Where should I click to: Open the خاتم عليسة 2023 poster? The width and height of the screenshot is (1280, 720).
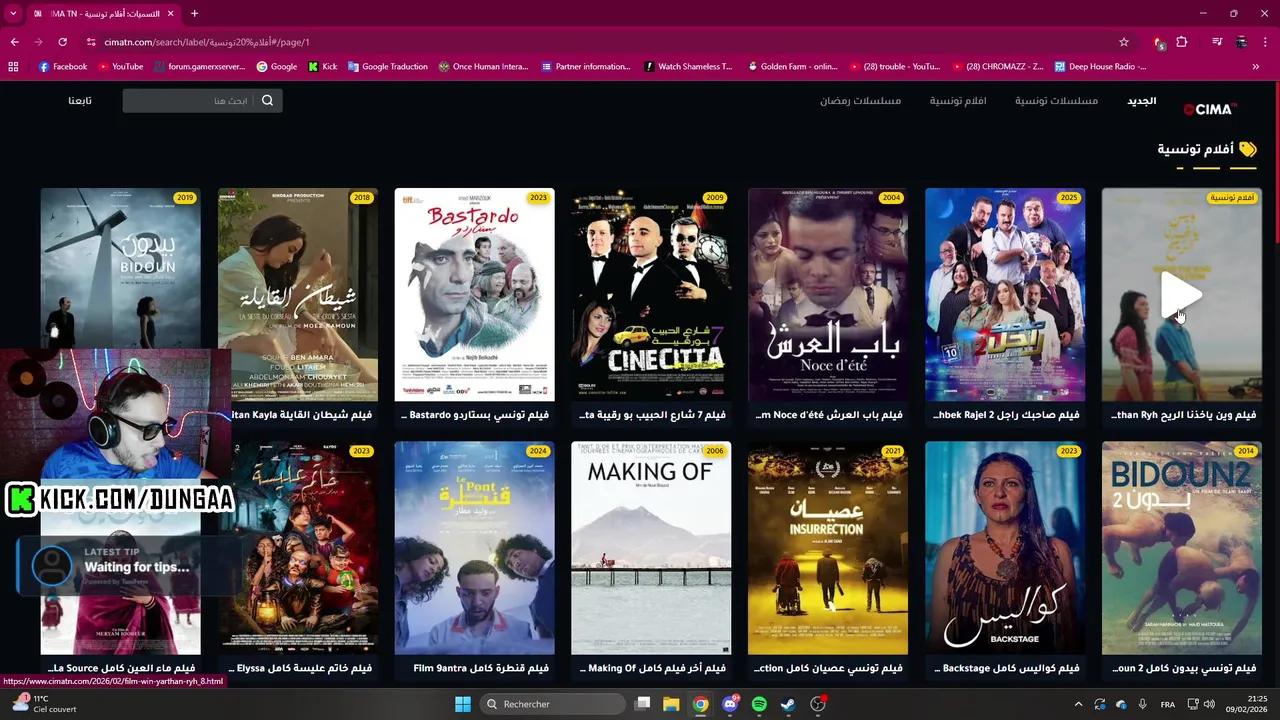point(298,548)
